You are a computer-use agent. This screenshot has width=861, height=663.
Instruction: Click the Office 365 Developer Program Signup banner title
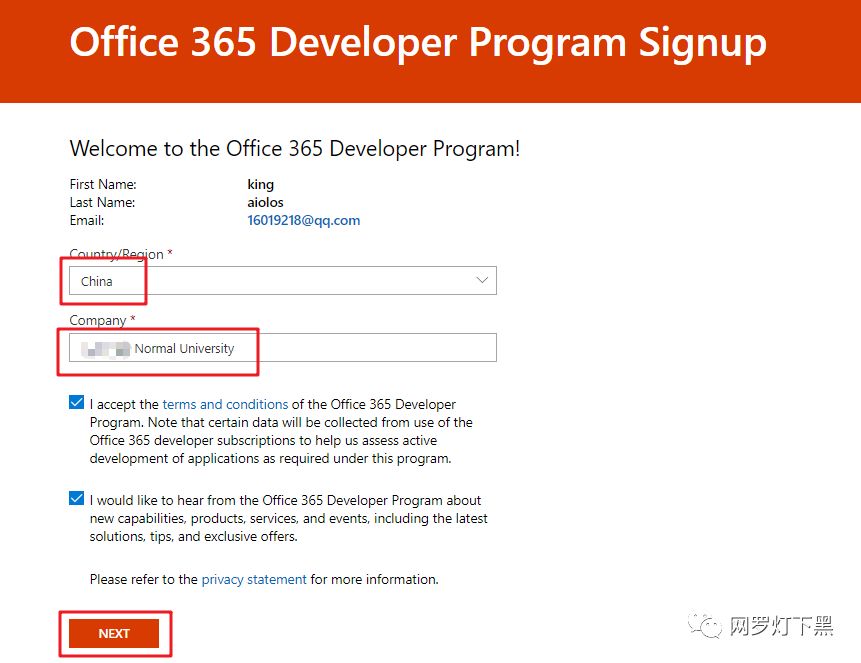point(418,43)
